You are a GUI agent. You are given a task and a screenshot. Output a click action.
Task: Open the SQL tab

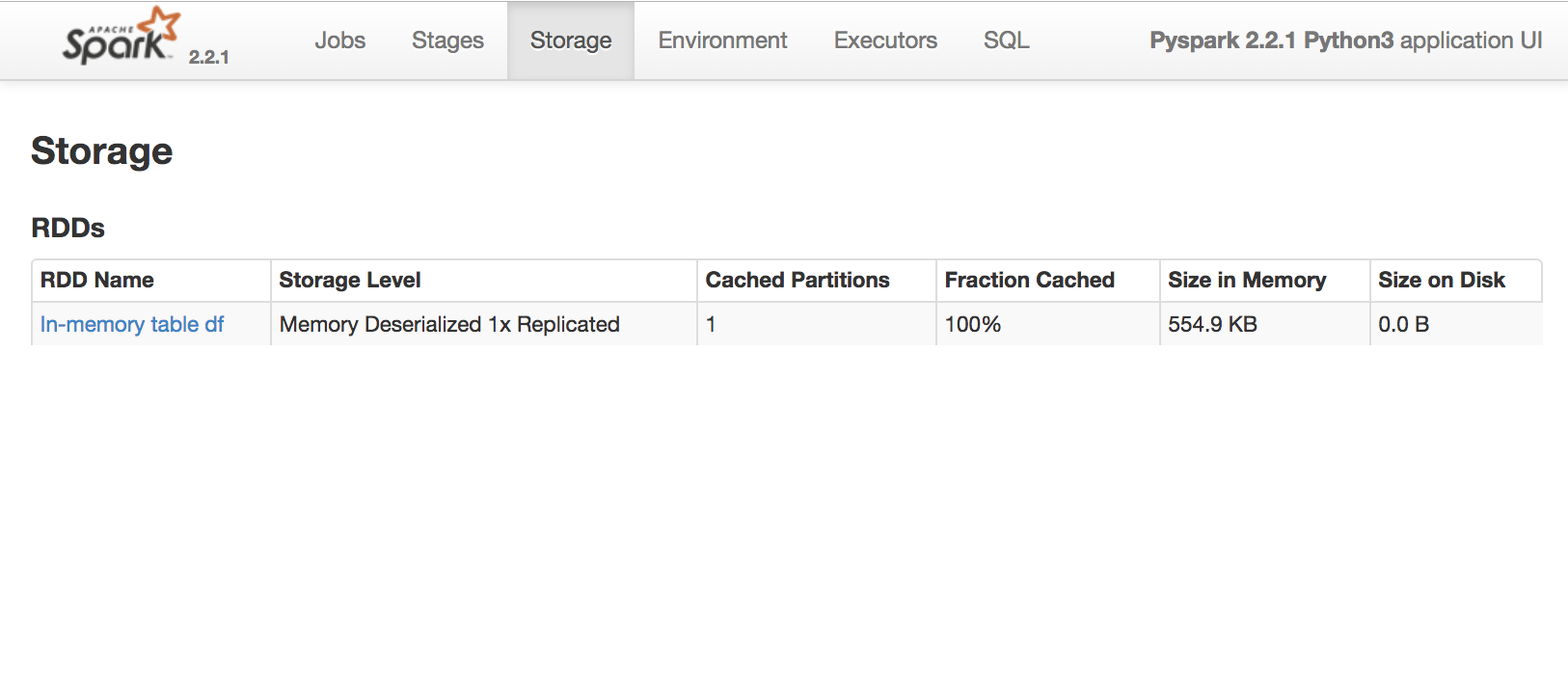tap(1007, 41)
